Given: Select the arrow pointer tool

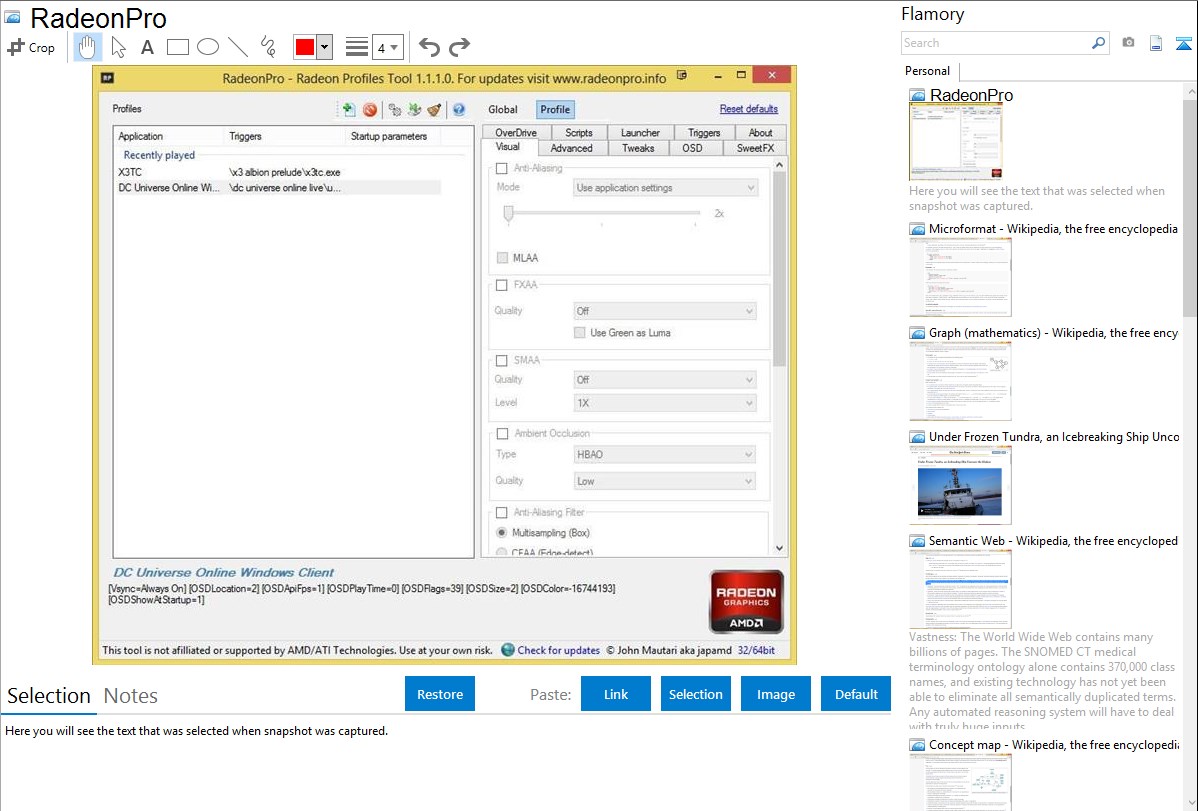Looking at the screenshot, I should [118, 47].
